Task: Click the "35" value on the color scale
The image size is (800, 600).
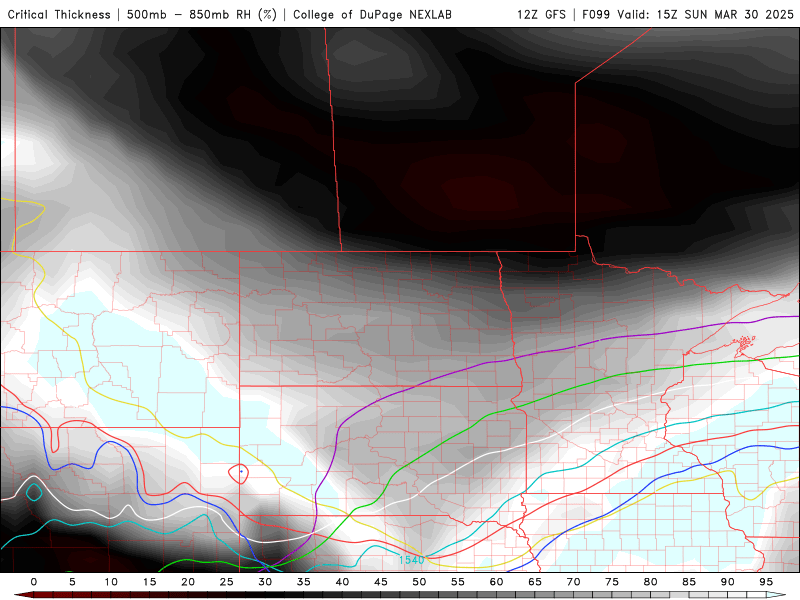Action: (304, 582)
